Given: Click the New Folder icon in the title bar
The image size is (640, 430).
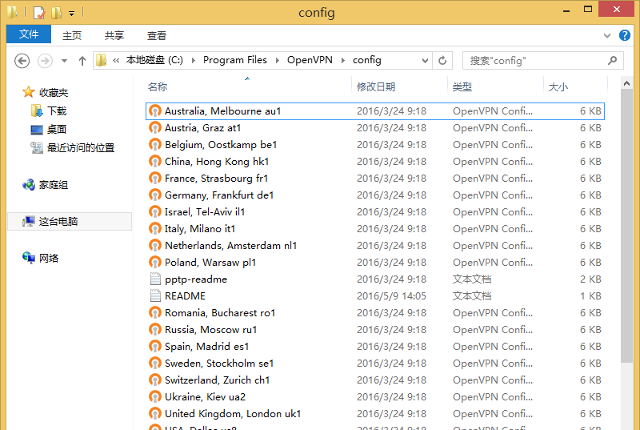Looking at the screenshot, I should point(56,12).
